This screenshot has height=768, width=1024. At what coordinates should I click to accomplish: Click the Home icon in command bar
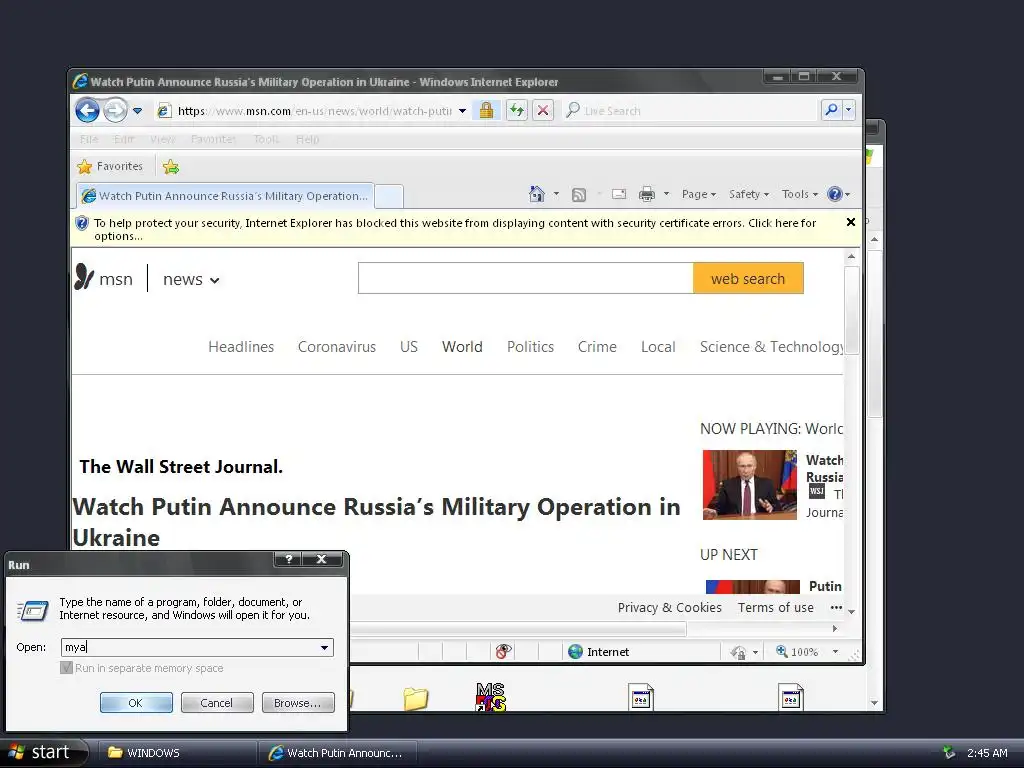point(536,194)
